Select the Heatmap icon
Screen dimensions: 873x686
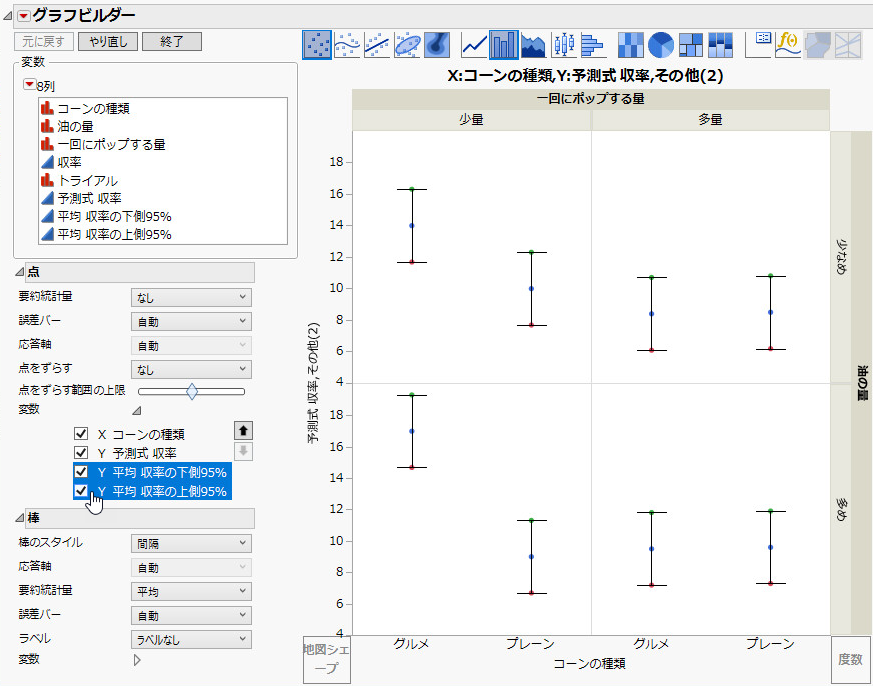[x=631, y=45]
